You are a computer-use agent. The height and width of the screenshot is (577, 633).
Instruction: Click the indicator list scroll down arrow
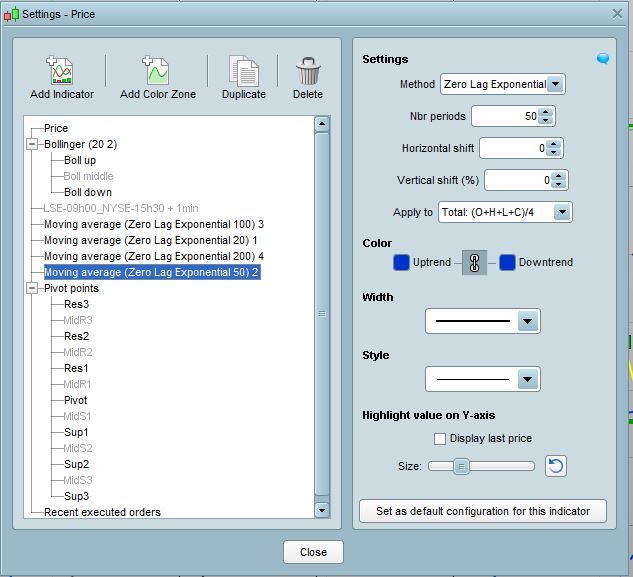pyautogui.click(x=322, y=510)
